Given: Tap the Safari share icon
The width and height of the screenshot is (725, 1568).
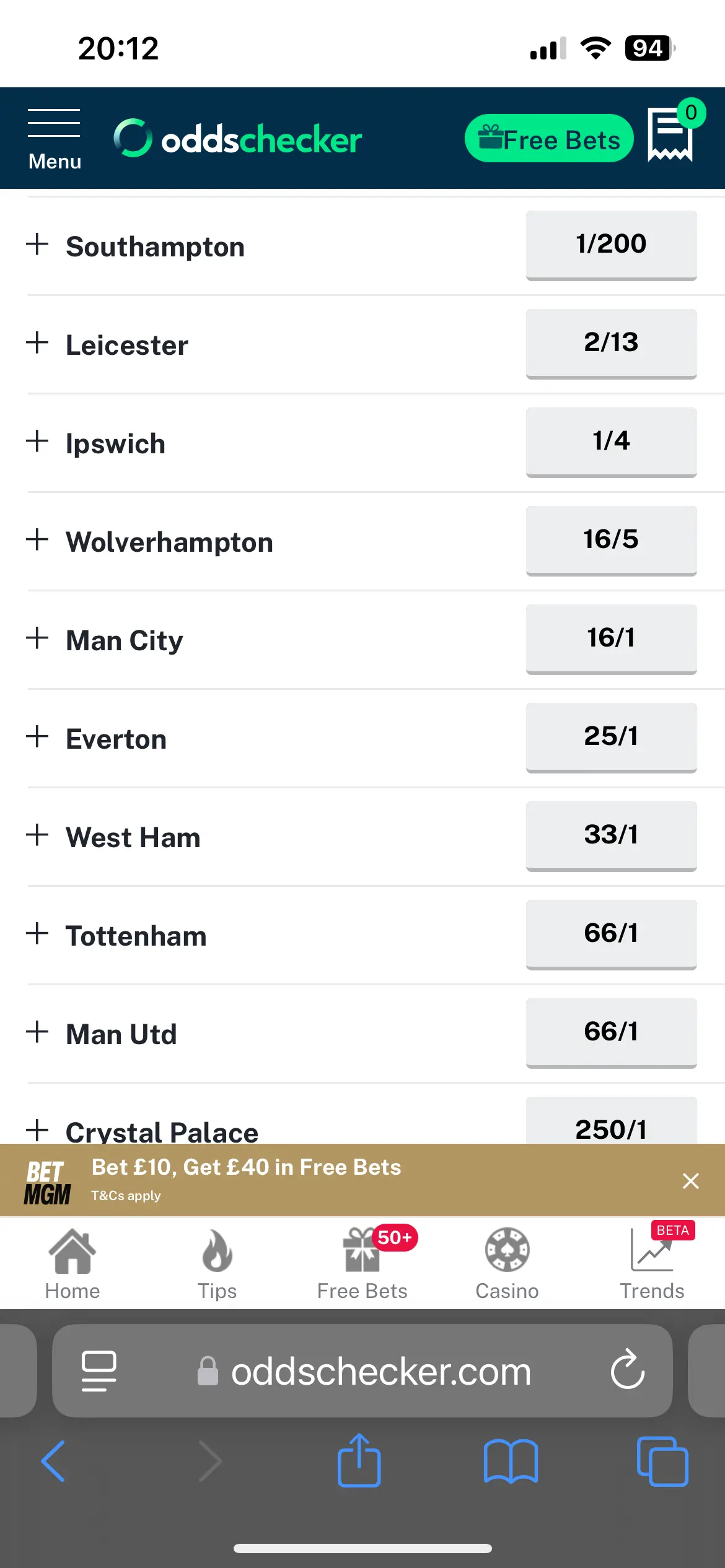Looking at the screenshot, I should click(x=359, y=1461).
